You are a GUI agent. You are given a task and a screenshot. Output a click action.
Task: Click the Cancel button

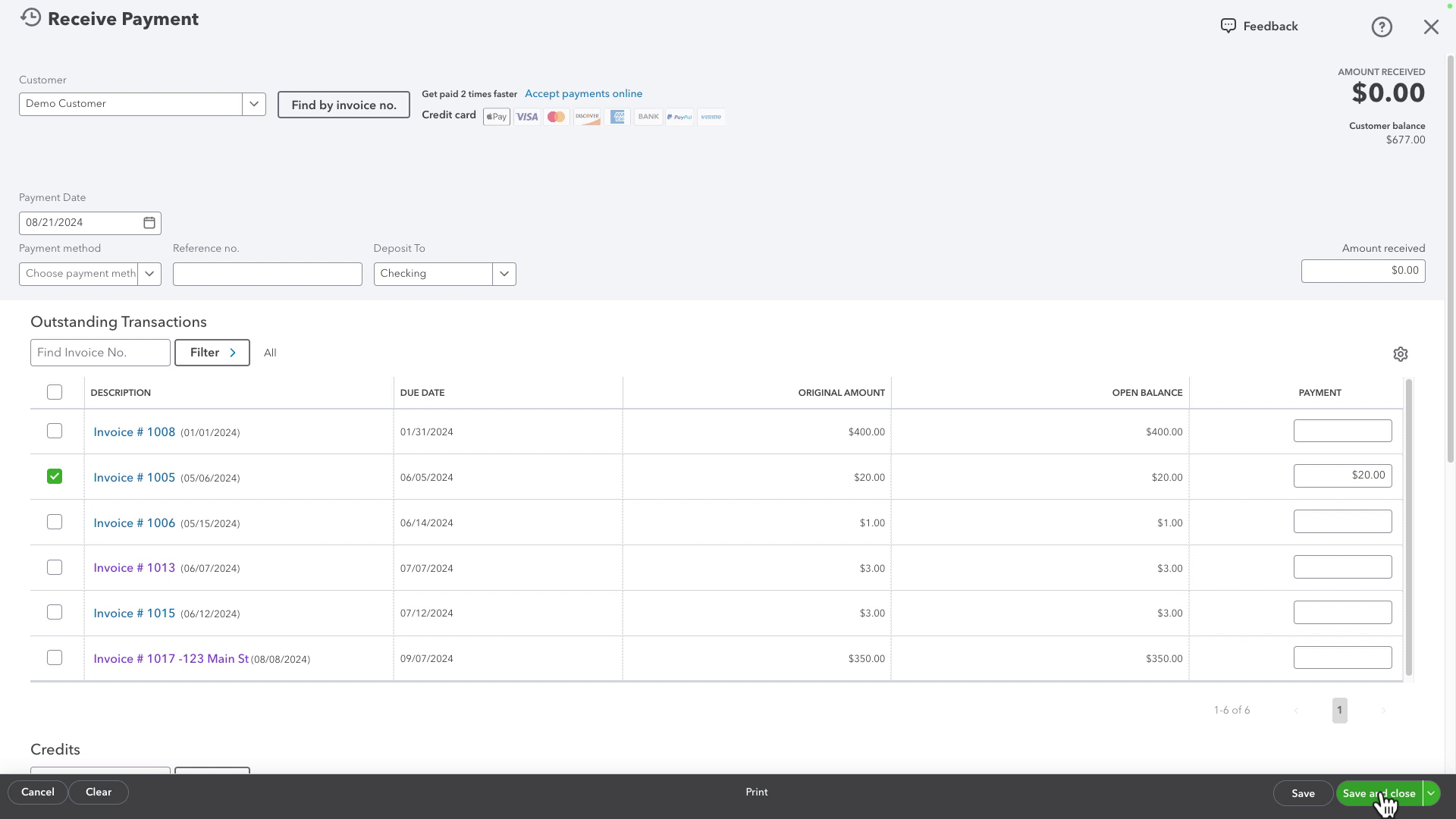[x=37, y=792]
